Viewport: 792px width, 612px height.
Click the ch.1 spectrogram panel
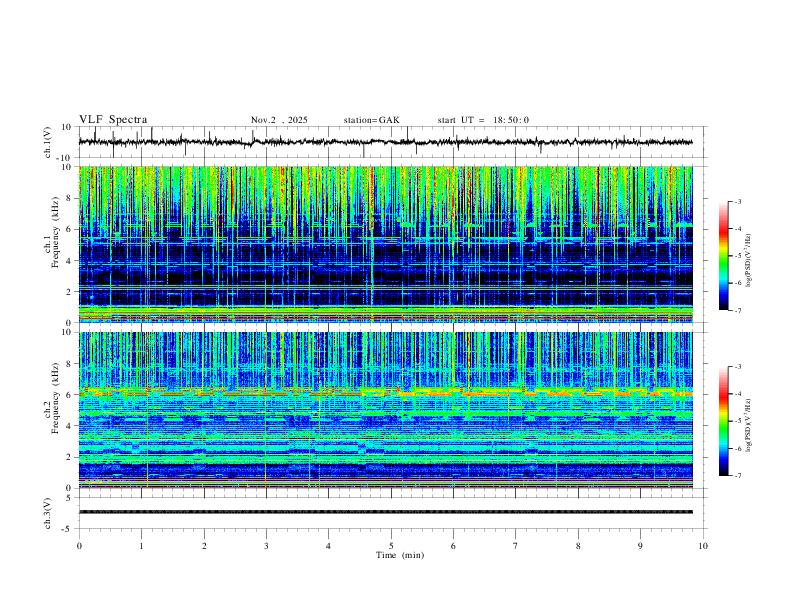386,244
